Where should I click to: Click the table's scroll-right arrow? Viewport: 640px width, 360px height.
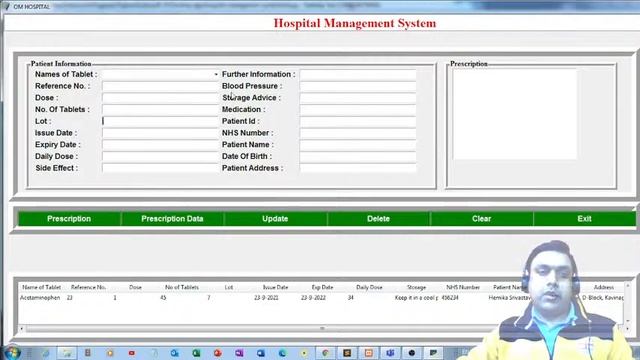click(627, 329)
